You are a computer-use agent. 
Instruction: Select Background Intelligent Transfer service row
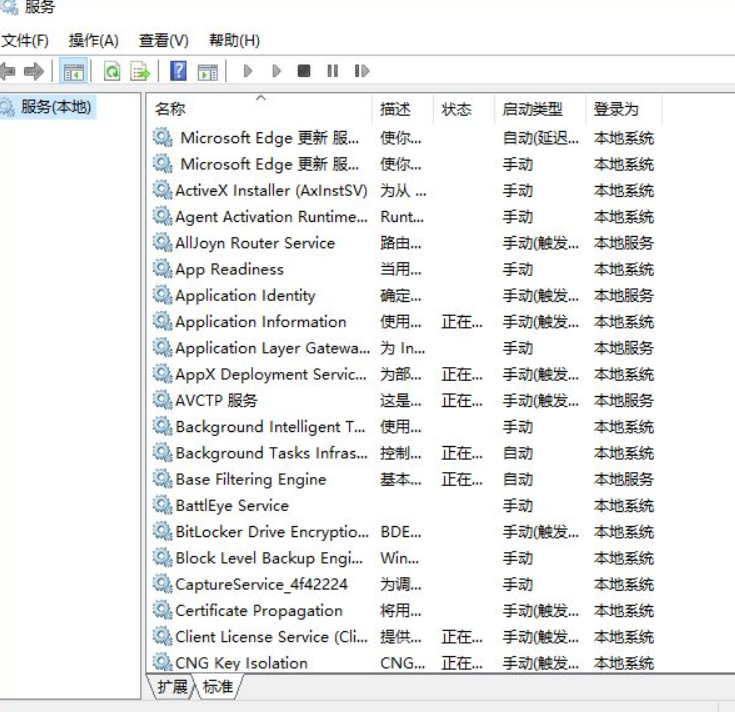tap(404, 427)
